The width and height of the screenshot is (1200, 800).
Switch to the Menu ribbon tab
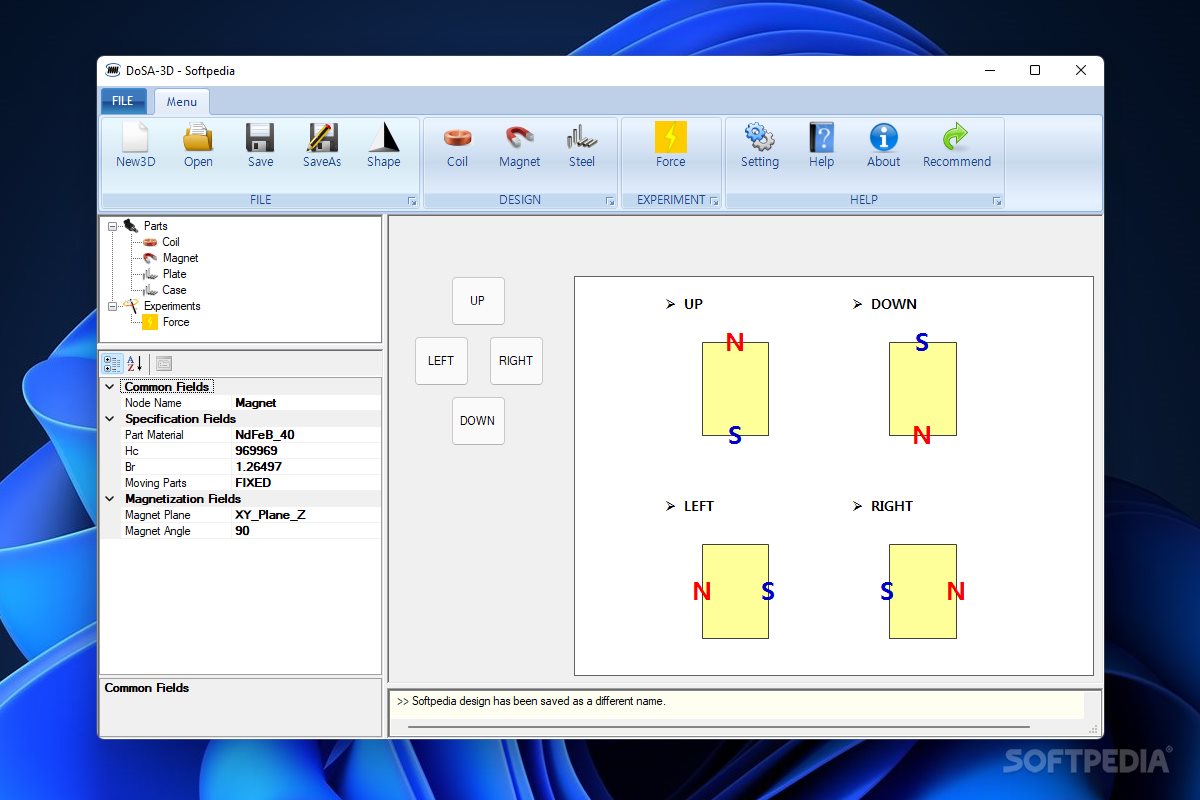[182, 101]
